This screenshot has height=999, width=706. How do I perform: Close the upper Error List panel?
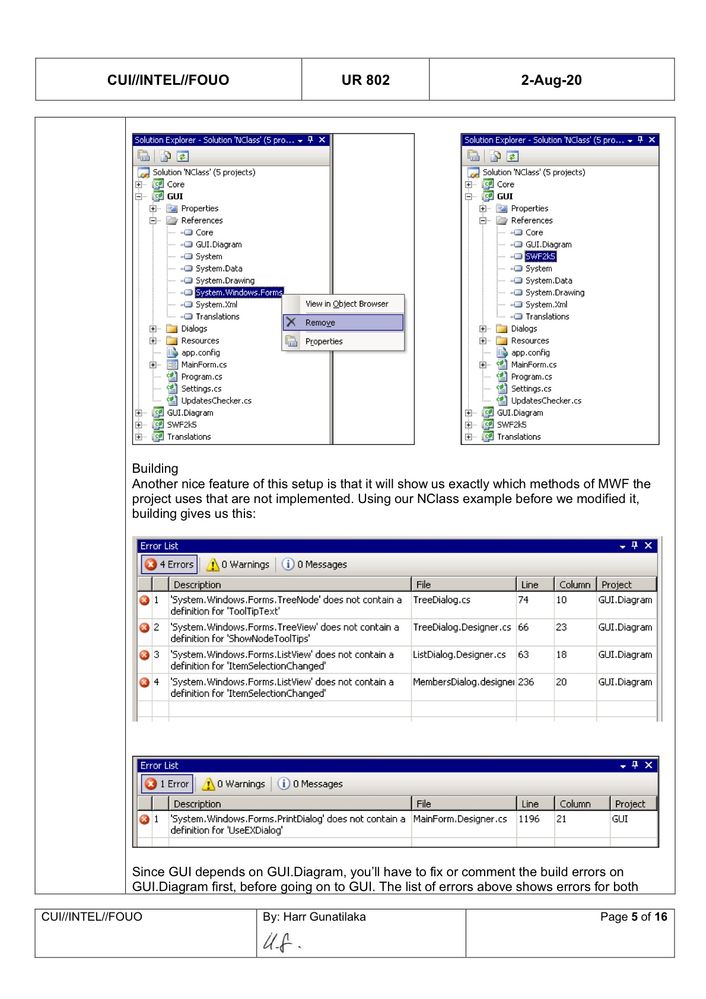point(648,545)
